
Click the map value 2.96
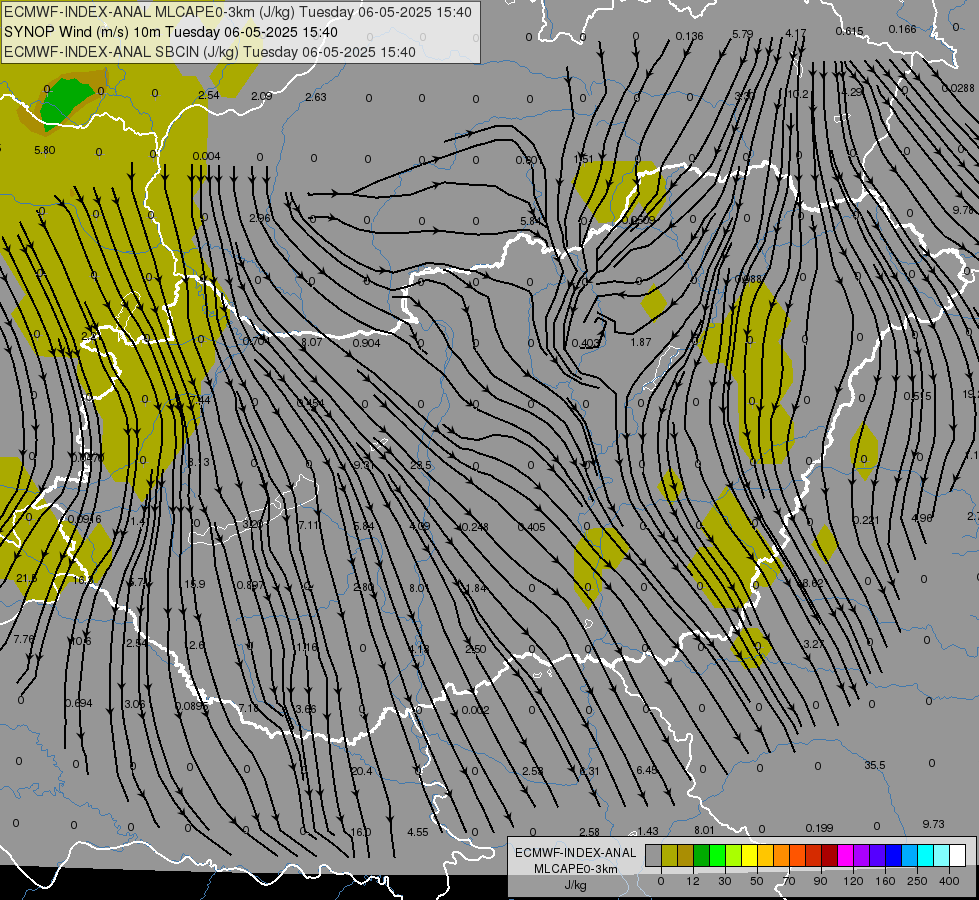point(260,218)
